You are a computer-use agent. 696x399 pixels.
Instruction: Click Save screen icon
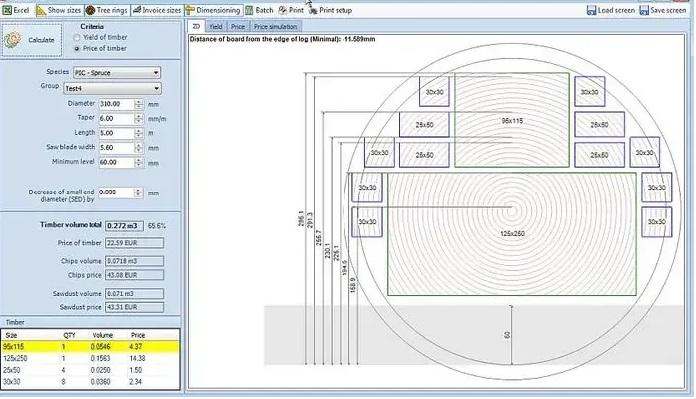click(644, 10)
